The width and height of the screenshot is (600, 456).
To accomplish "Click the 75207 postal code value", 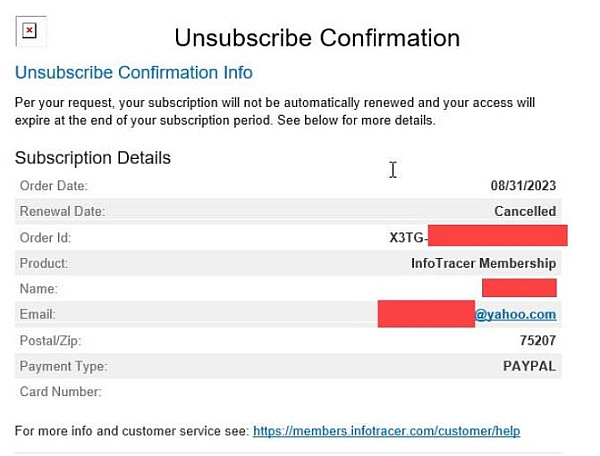I will pos(538,341).
